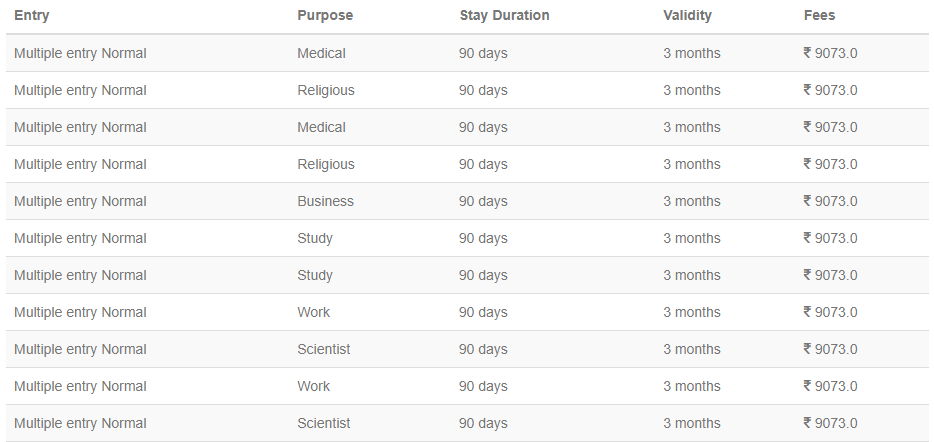Screen dimensions: 934x442
Task: Click the 3 months cell in the Business row
Action: (x=692, y=201)
